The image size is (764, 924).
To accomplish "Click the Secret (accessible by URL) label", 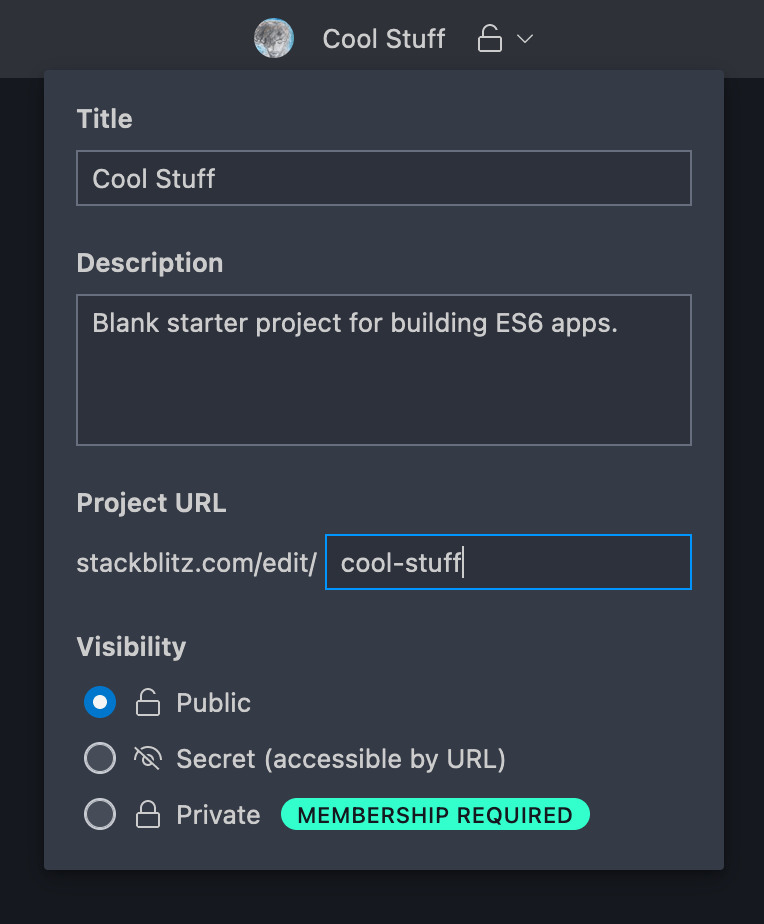I will tap(341, 758).
